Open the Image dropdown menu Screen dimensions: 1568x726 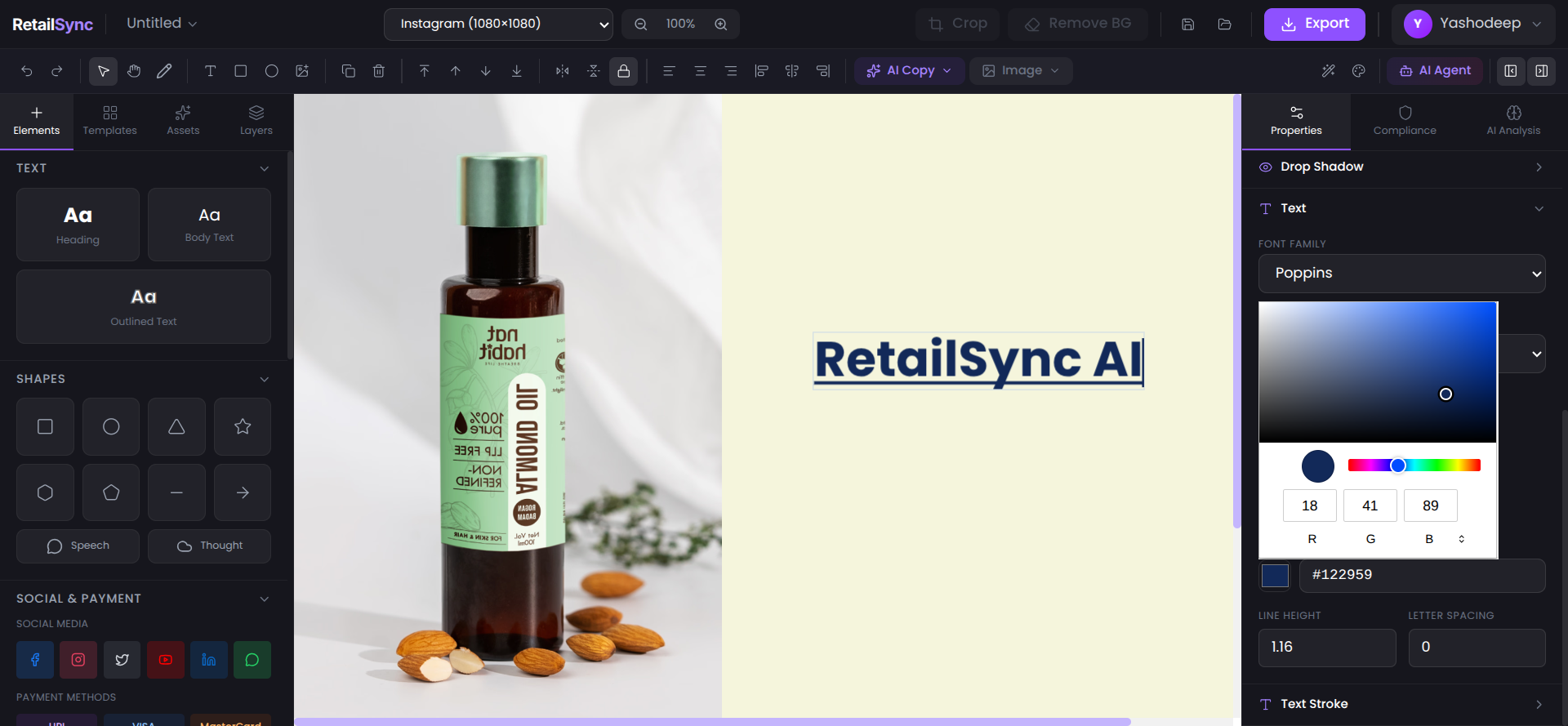[x=1021, y=71]
